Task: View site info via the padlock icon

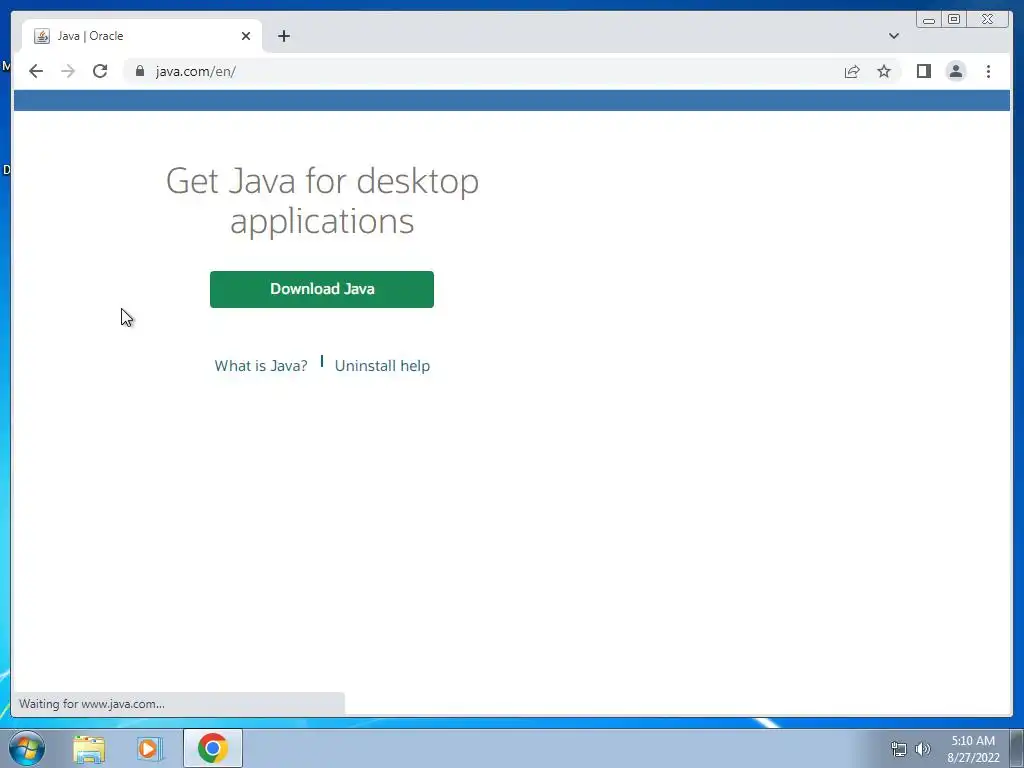Action: point(140,71)
